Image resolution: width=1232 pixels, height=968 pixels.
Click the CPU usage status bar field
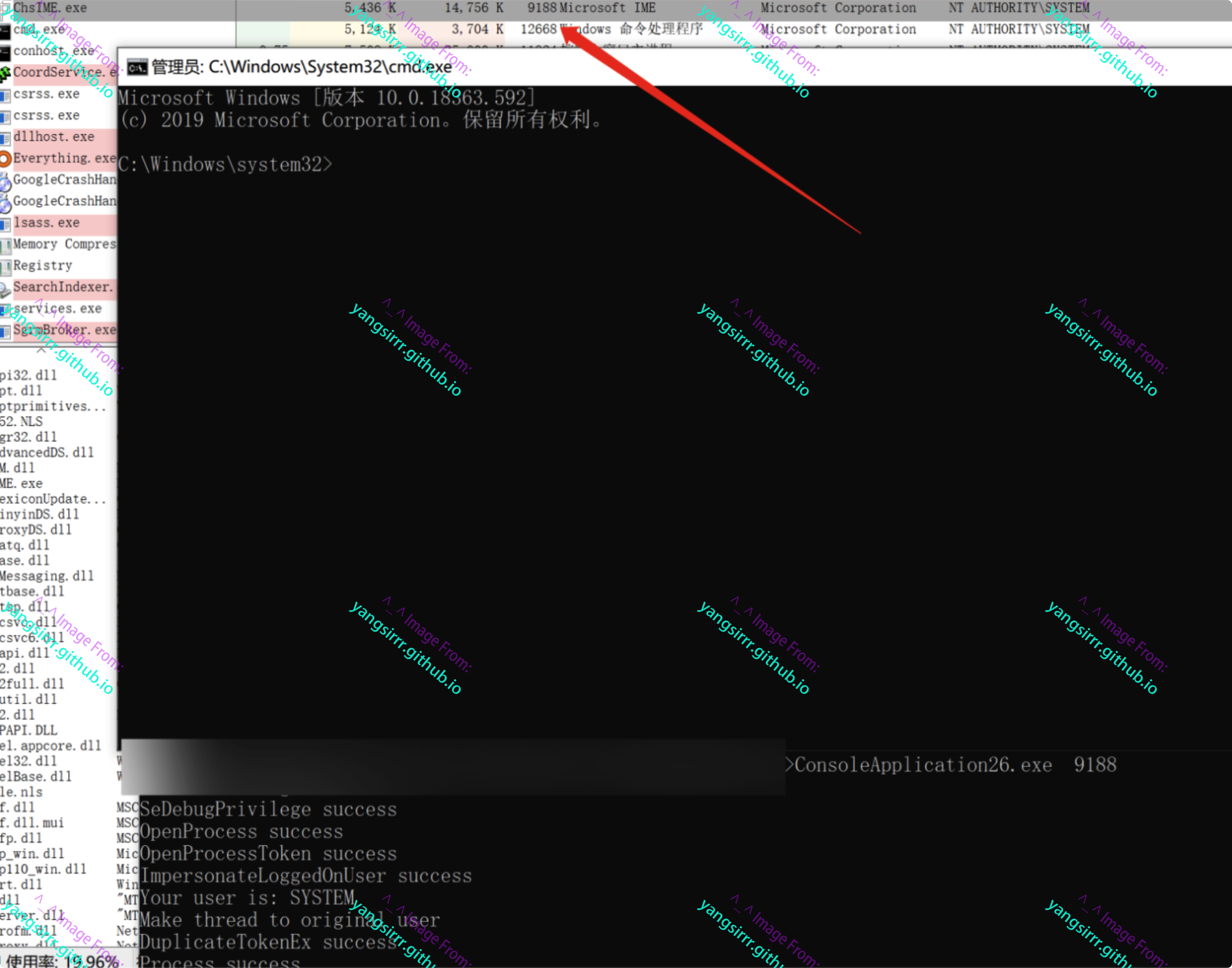(62, 961)
